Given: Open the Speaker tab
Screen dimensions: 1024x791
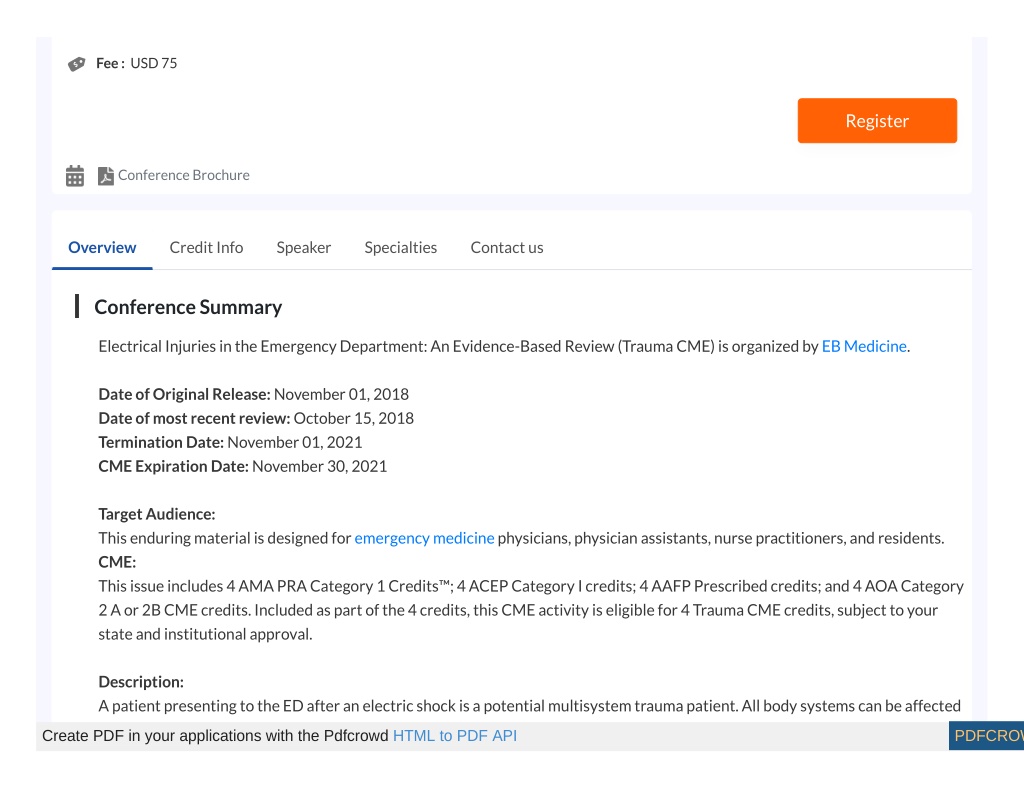Looking at the screenshot, I should click(304, 248).
